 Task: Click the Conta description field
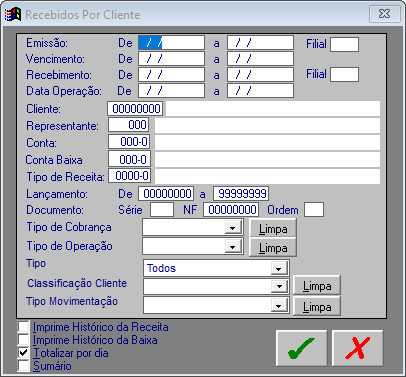pyautogui.click(x=267, y=142)
